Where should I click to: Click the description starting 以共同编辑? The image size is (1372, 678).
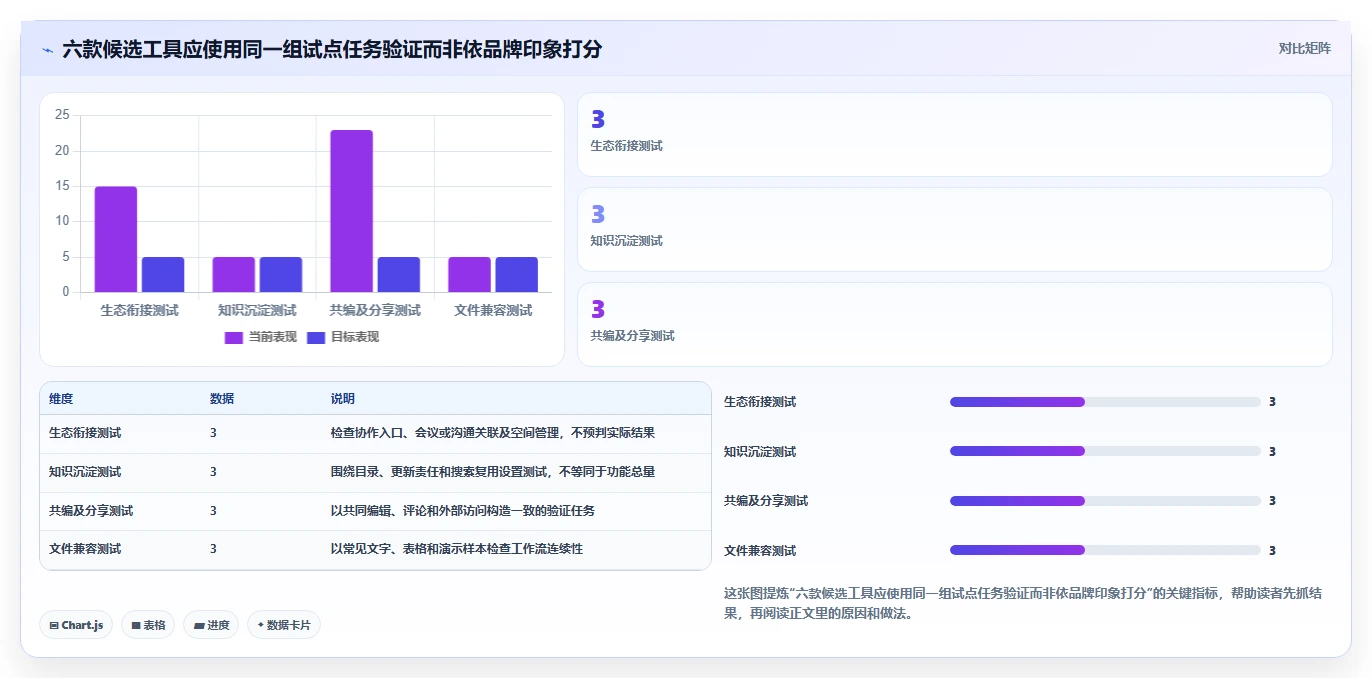[x=463, y=511]
